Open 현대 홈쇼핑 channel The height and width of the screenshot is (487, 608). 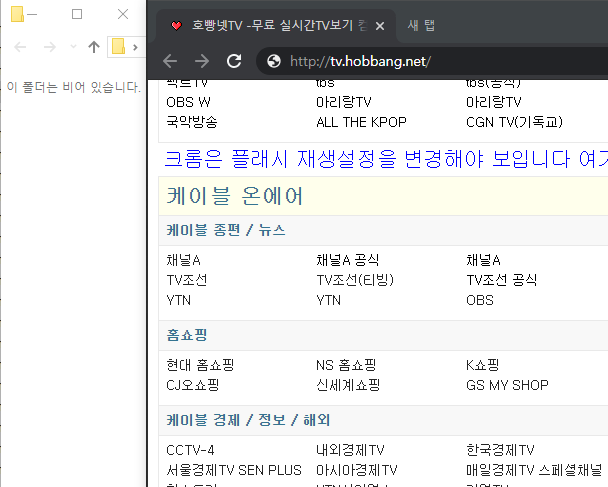click(x=200, y=365)
